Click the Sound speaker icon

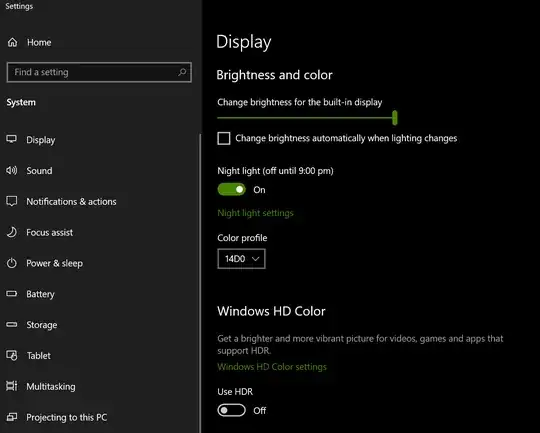coord(11,170)
